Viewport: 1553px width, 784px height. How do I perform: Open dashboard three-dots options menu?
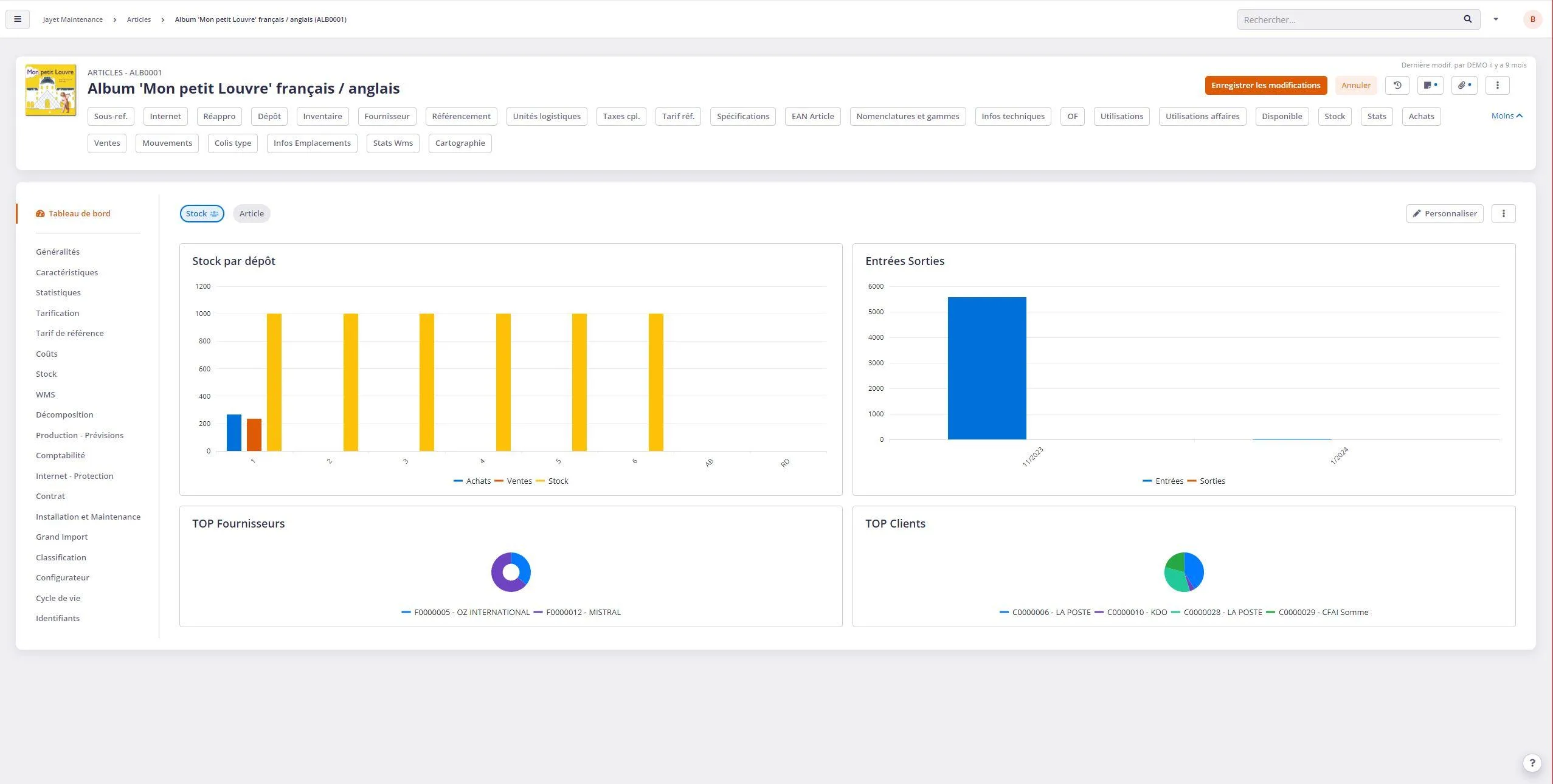click(1504, 213)
